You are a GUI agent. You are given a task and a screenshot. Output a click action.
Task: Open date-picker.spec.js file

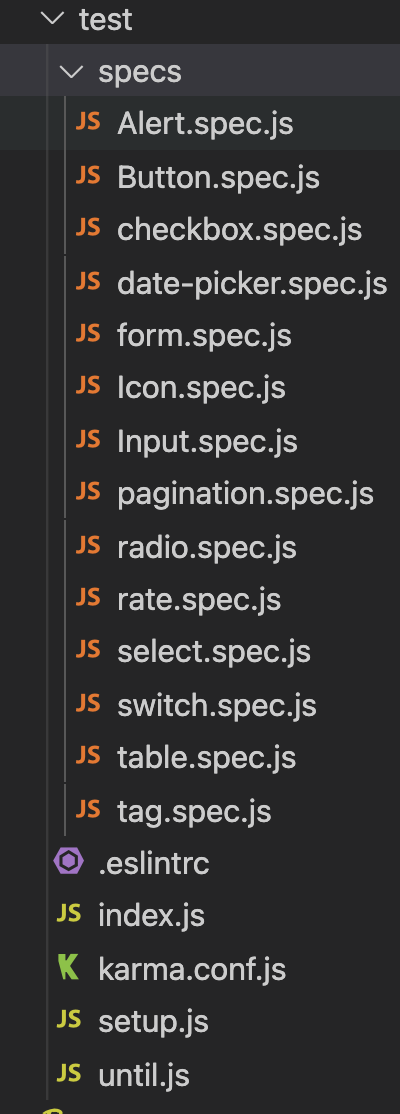coord(252,283)
